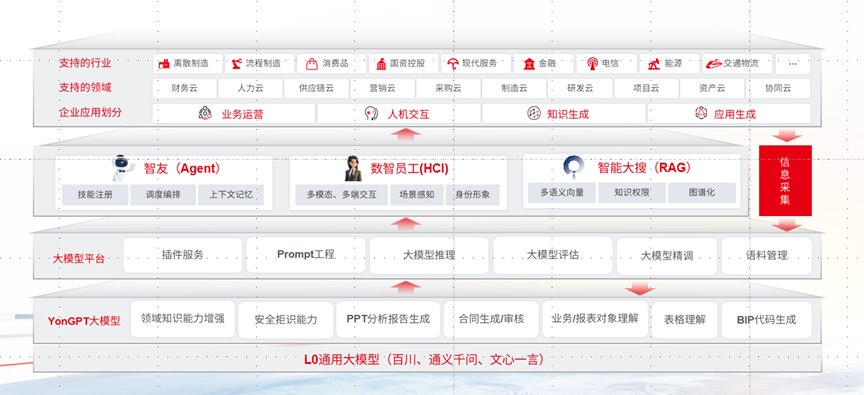Select the signal tower icon for 电信
This screenshot has height=395, width=864.
pyautogui.click(x=592, y=64)
